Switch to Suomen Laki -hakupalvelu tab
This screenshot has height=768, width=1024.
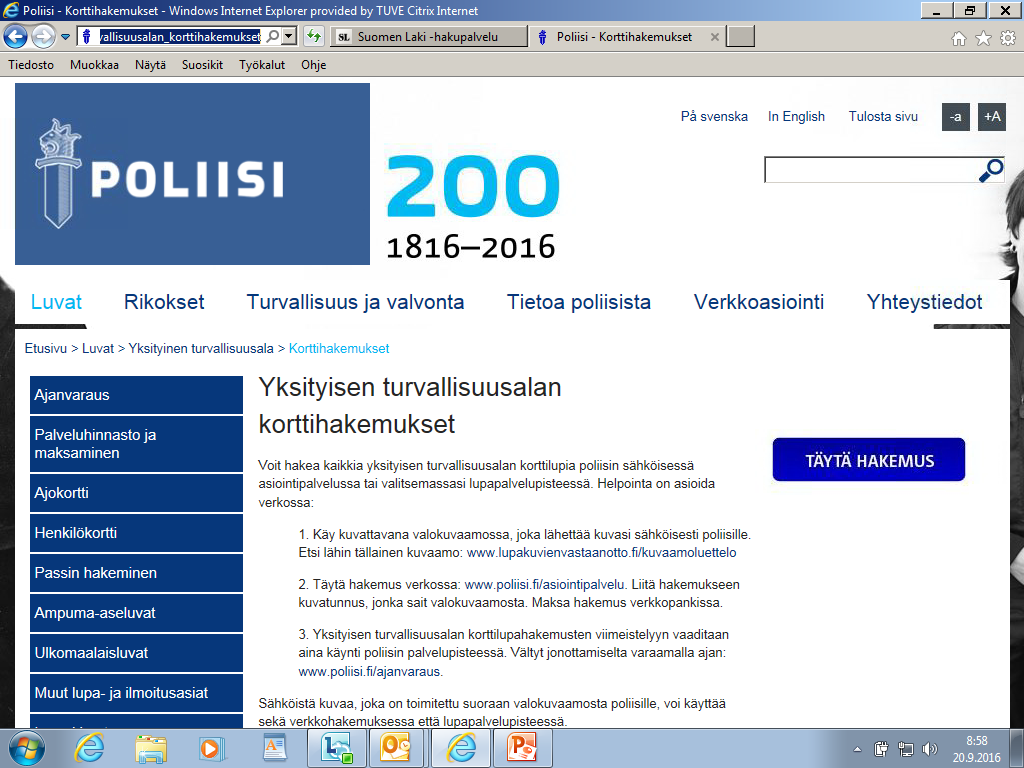click(x=428, y=37)
